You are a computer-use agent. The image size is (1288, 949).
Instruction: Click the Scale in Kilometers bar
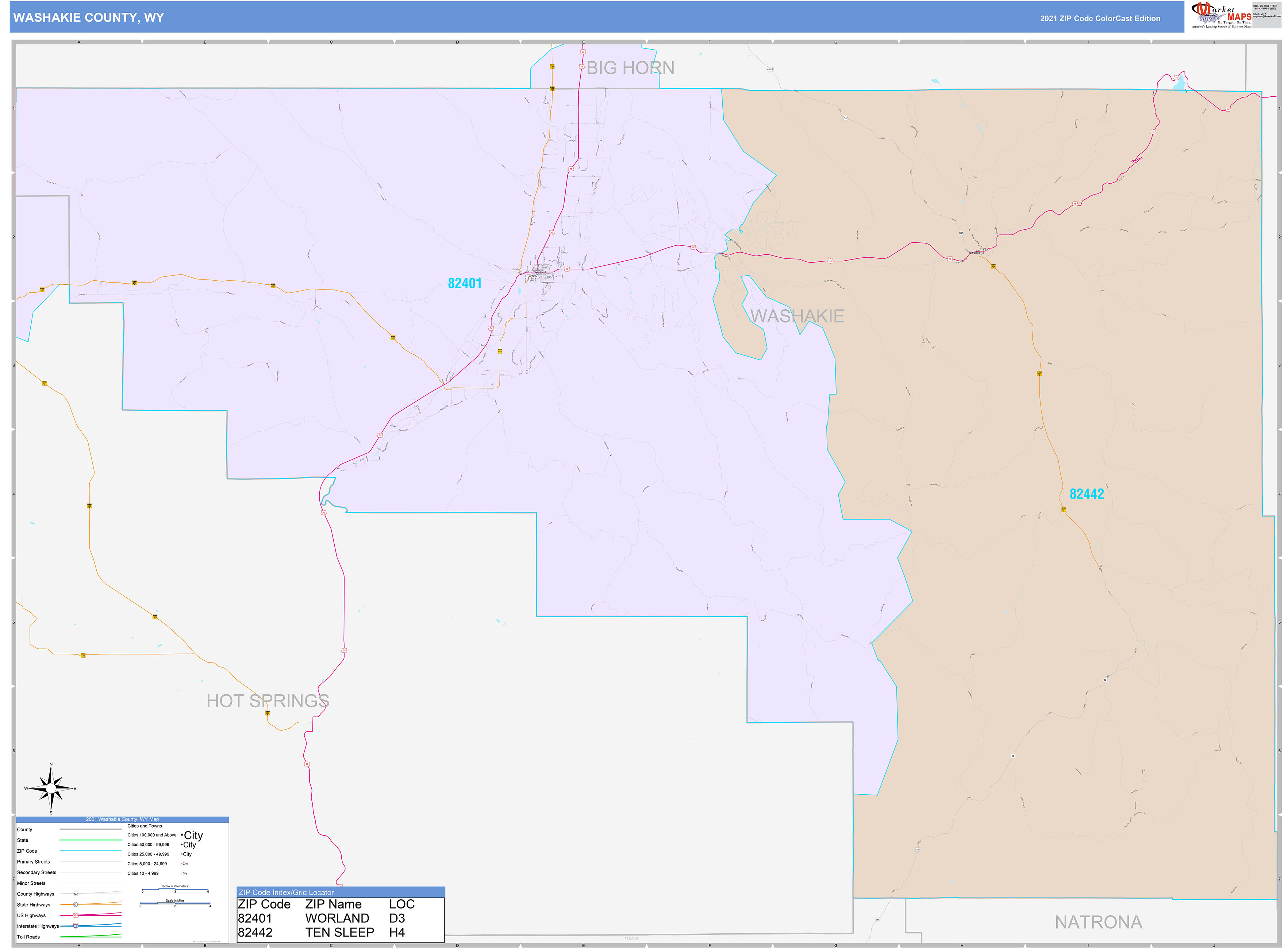(175, 889)
